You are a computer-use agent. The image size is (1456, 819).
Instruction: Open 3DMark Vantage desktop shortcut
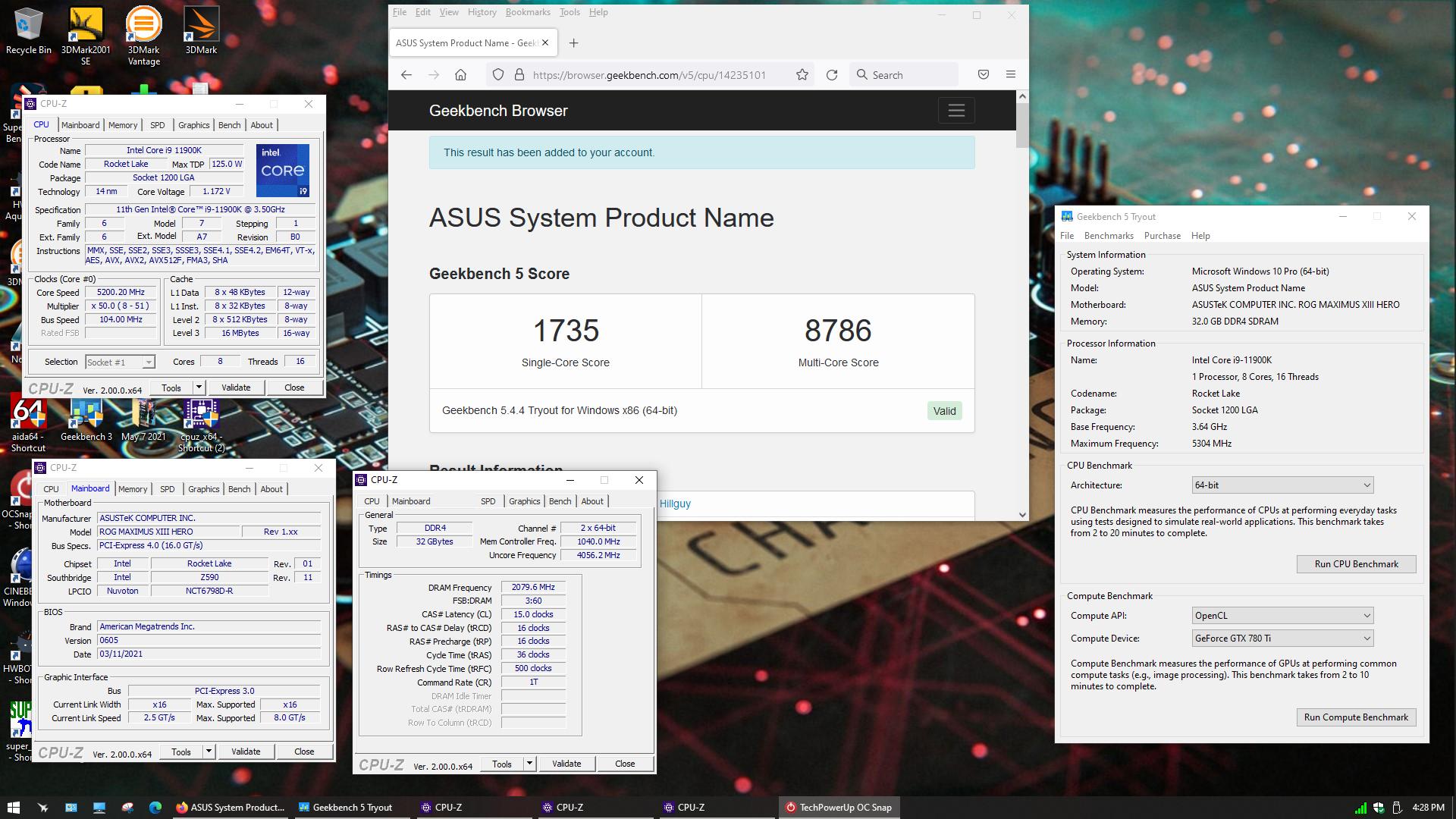143,36
